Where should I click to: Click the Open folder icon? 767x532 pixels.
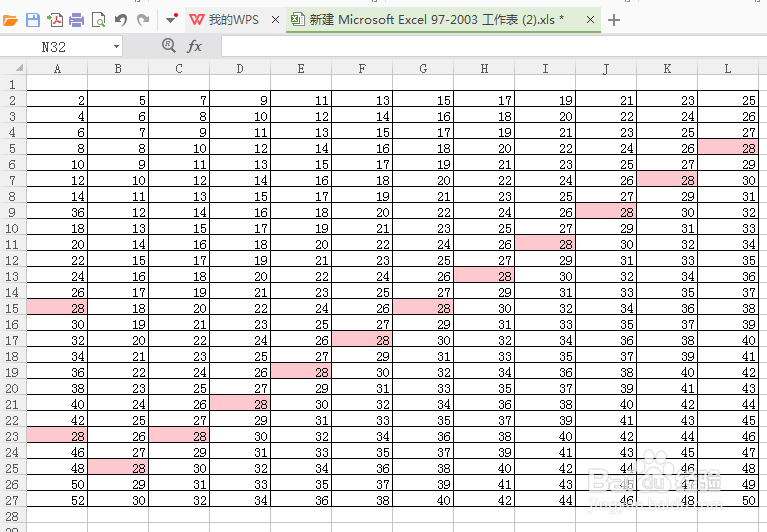(10, 20)
